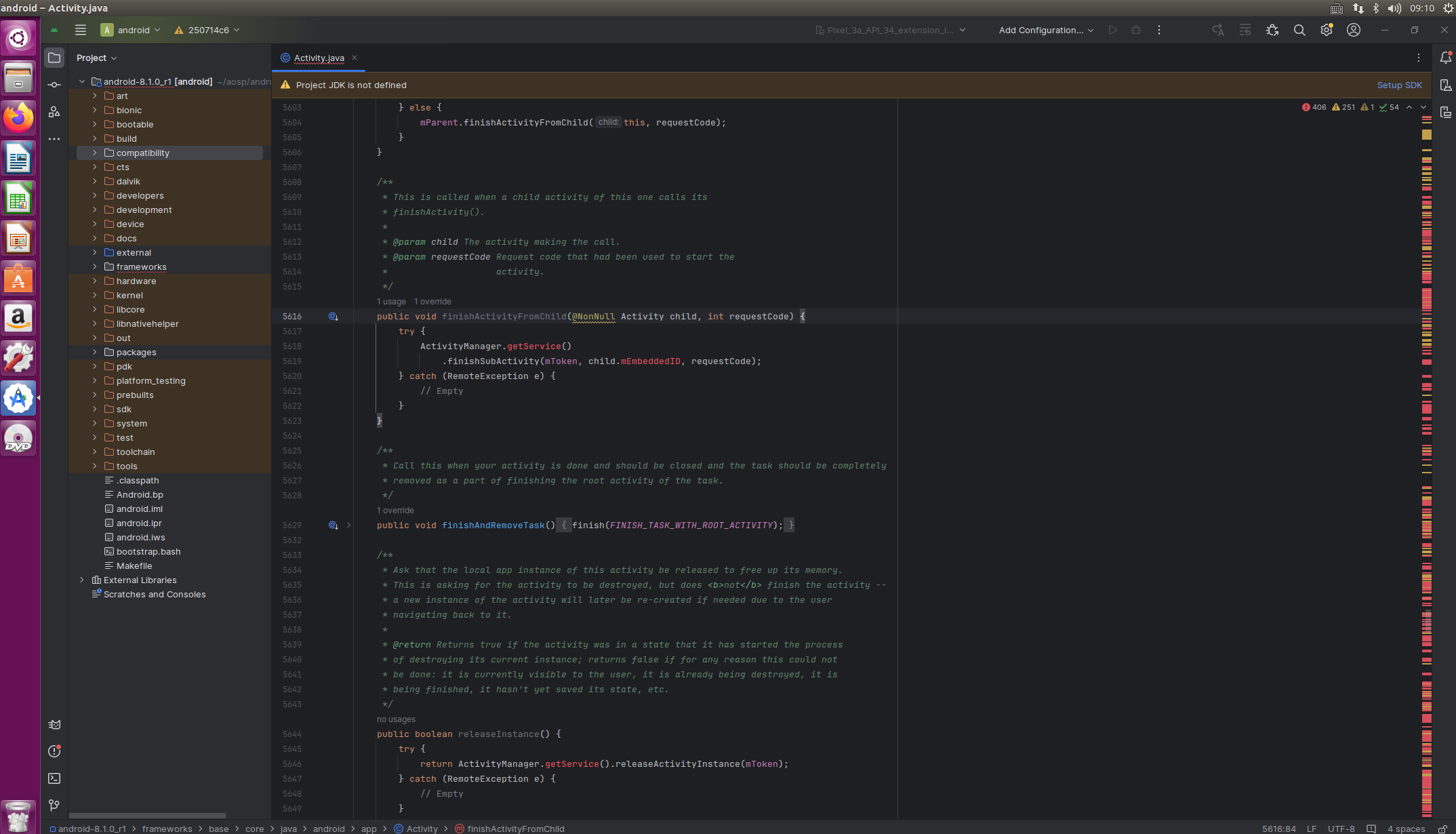Click the 1 override hint above finishAndRemoveTask

pos(395,511)
